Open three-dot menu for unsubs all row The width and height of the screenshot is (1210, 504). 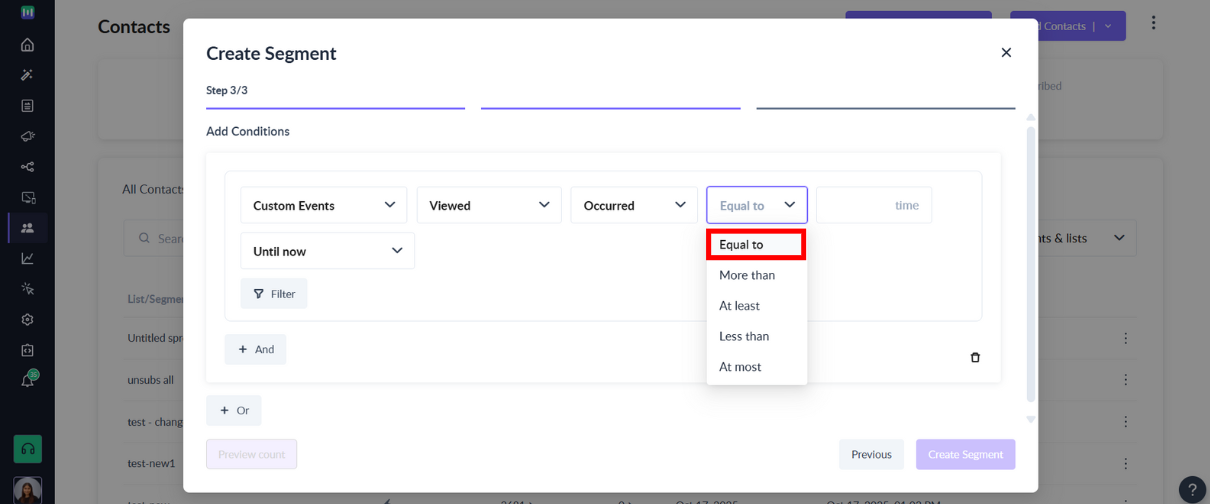(1126, 380)
